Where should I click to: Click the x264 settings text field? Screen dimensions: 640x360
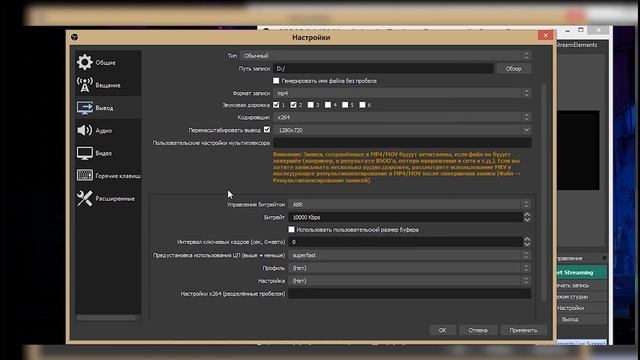click(409, 293)
